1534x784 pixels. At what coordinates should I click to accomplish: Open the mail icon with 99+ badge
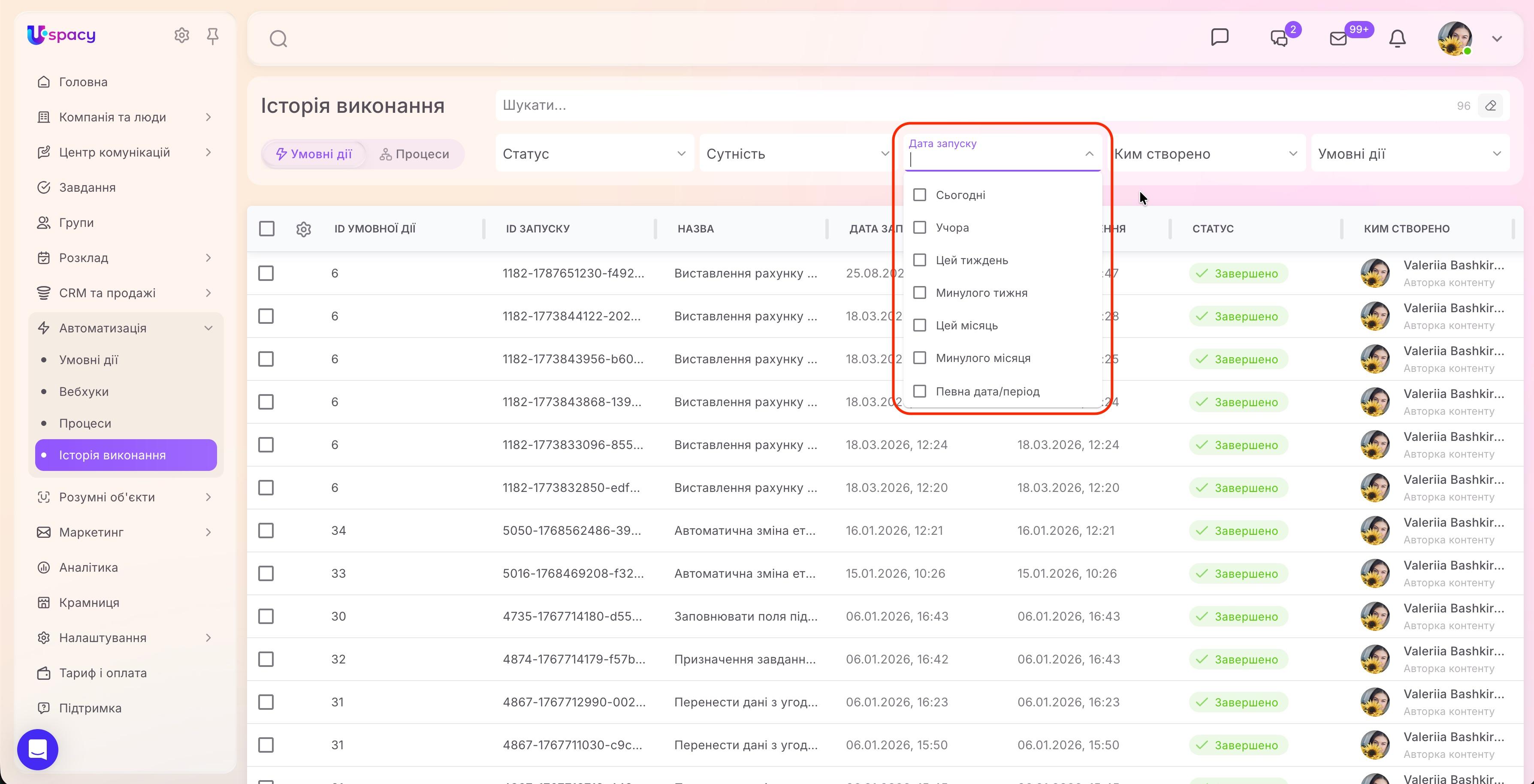(1338, 39)
